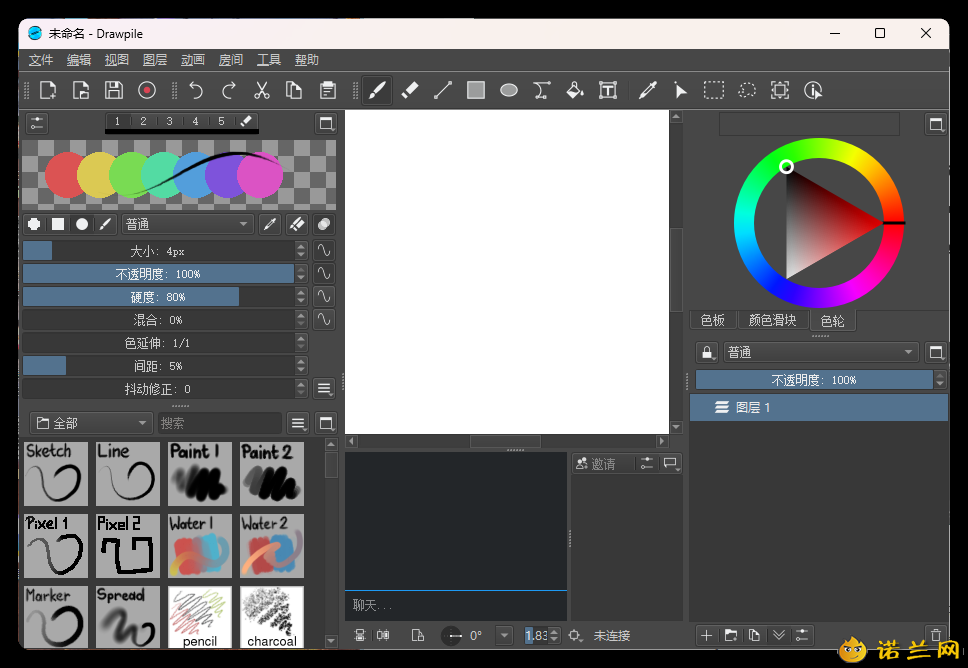Select the Rectangle tool
Image resolution: width=968 pixels, height=668 pixels.
(x=476, y=90)
